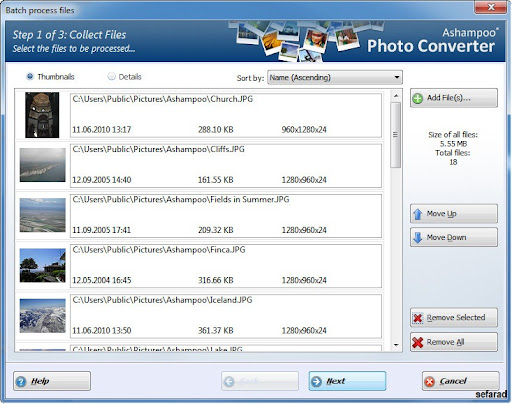Click the red X Remove All icon
512x404 pixels.
click(x=418, y=342)
